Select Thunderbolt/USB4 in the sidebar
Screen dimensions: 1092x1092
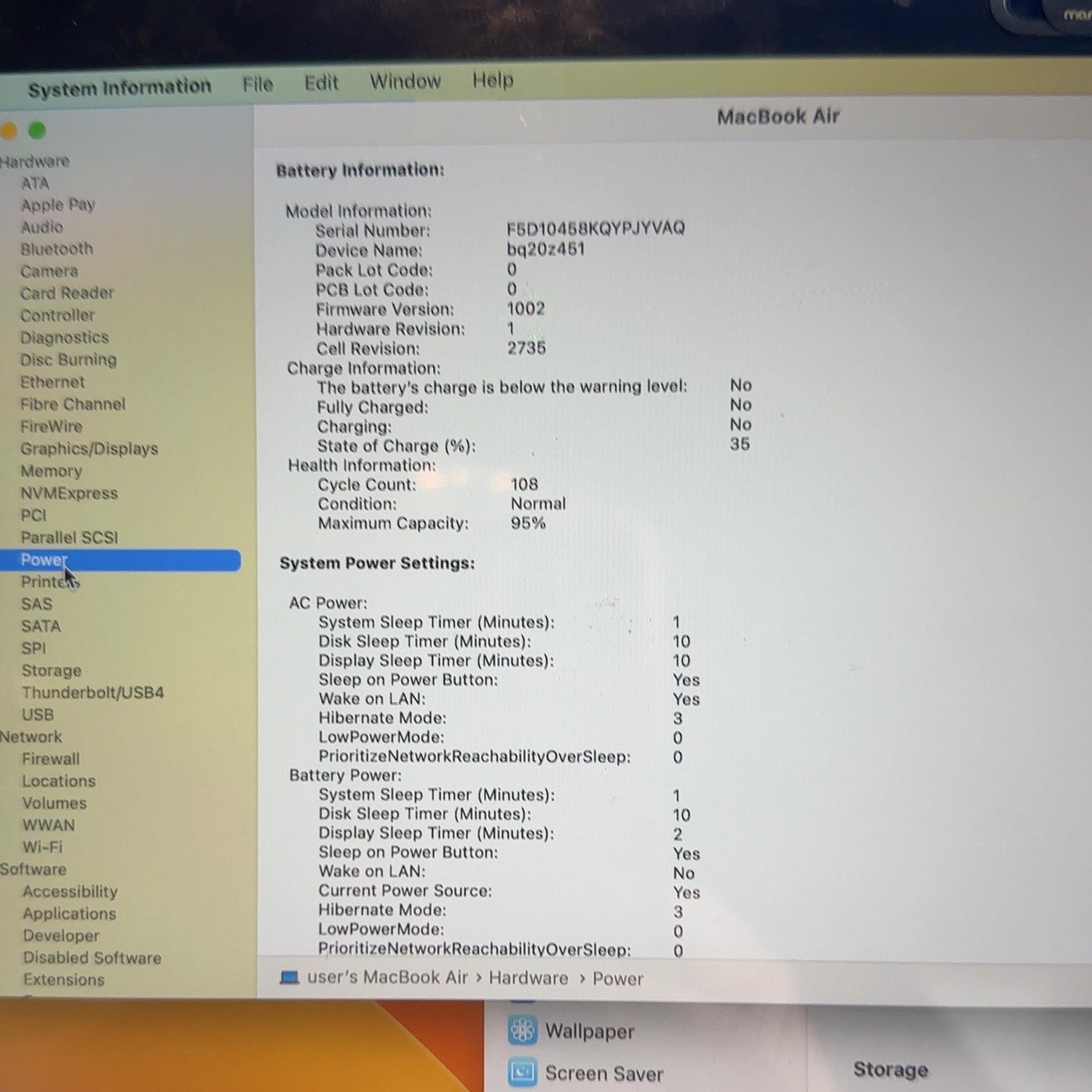click(92, 692)
